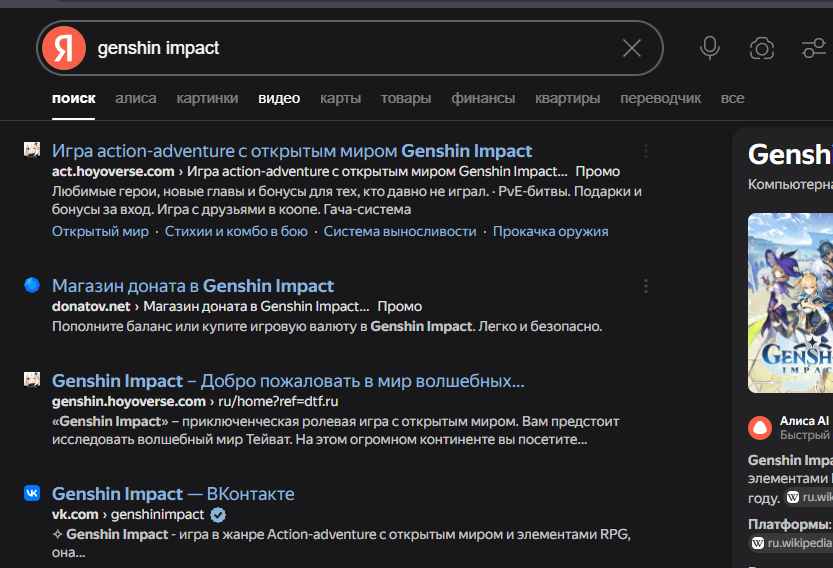Click the Yandex logo in search bar
This screenshot has height=568, width=833.
(x=64, y=48)
